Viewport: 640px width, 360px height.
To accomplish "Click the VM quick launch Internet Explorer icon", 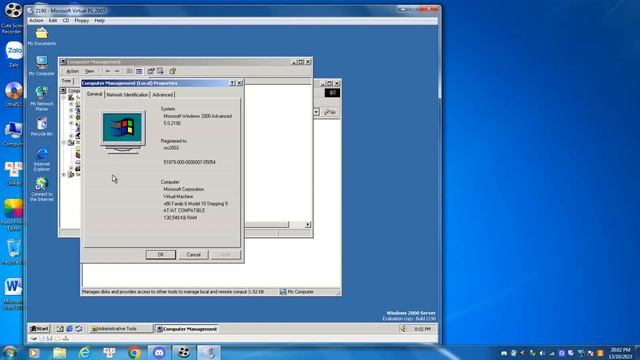I will tap(69, 329).
